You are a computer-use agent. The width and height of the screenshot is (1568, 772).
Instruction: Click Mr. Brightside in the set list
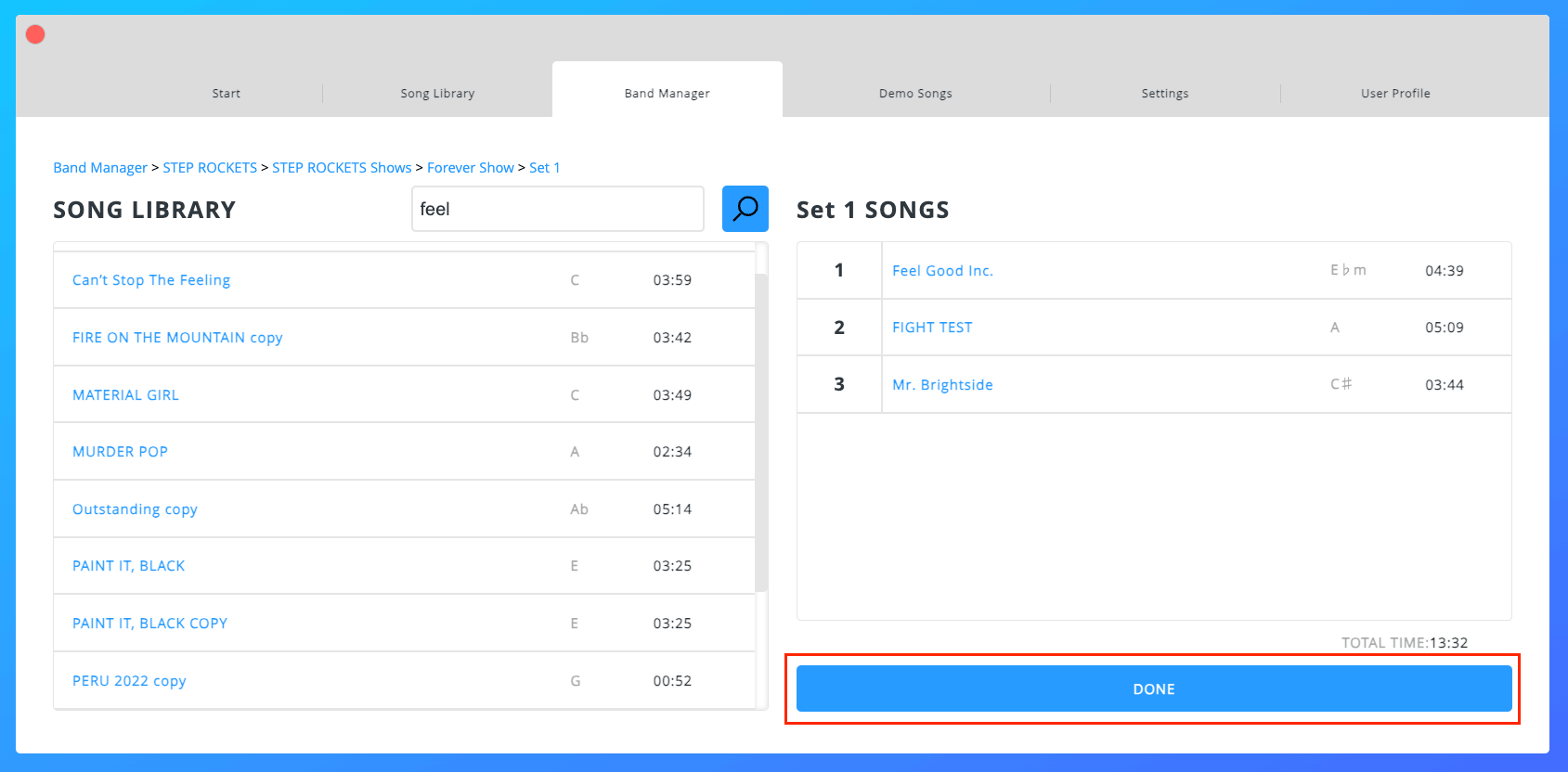942,385
